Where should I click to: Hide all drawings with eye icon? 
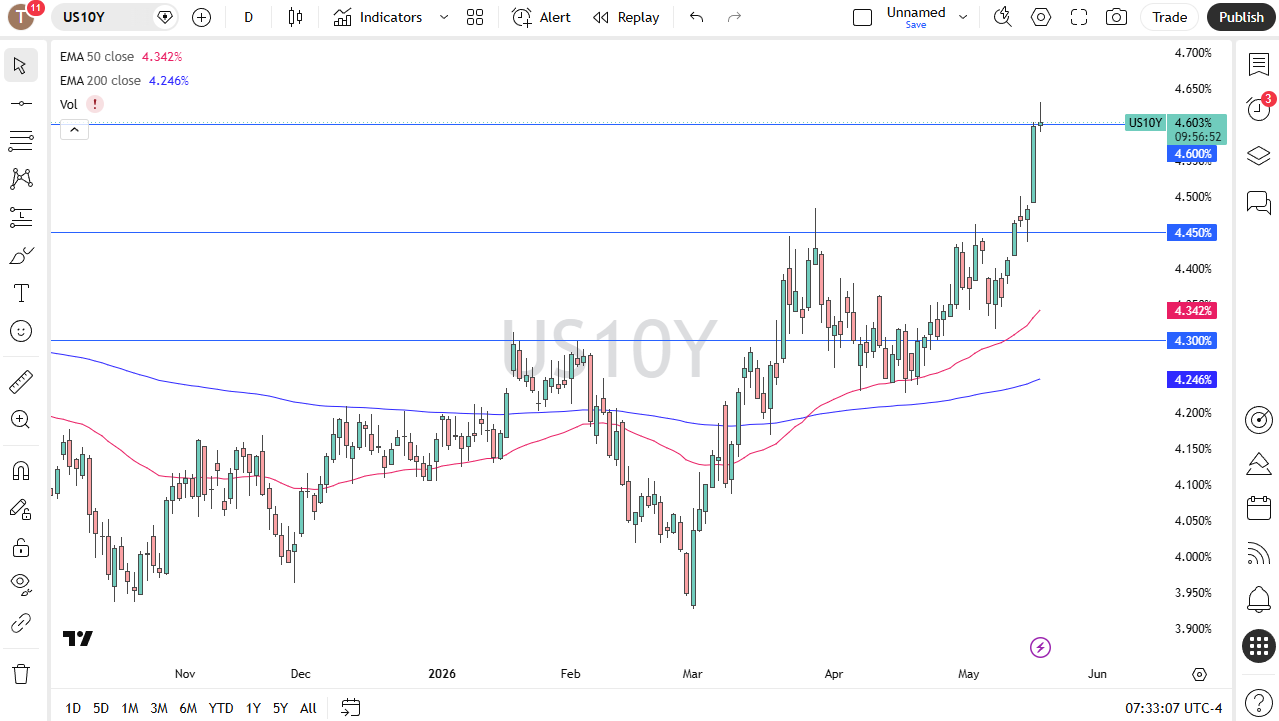(20, 586)
